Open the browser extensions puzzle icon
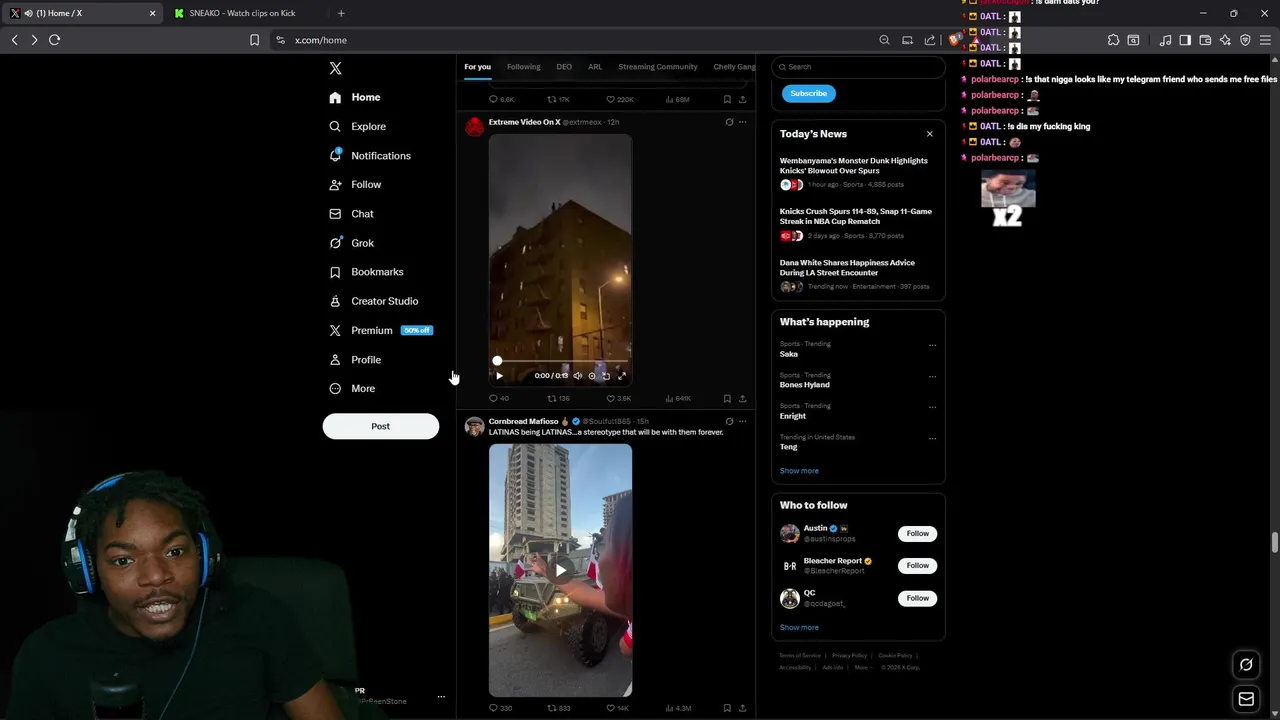 pyautogui.click(x=1113, y=40)
